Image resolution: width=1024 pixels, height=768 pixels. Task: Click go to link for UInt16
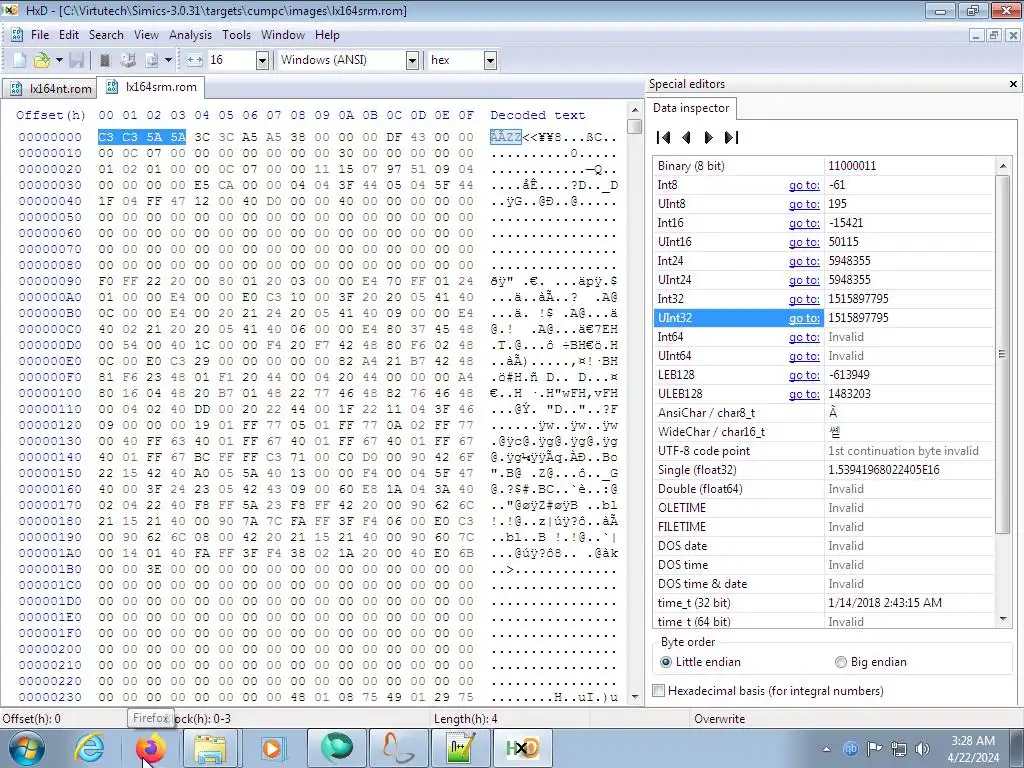click(x=804, y=242)
